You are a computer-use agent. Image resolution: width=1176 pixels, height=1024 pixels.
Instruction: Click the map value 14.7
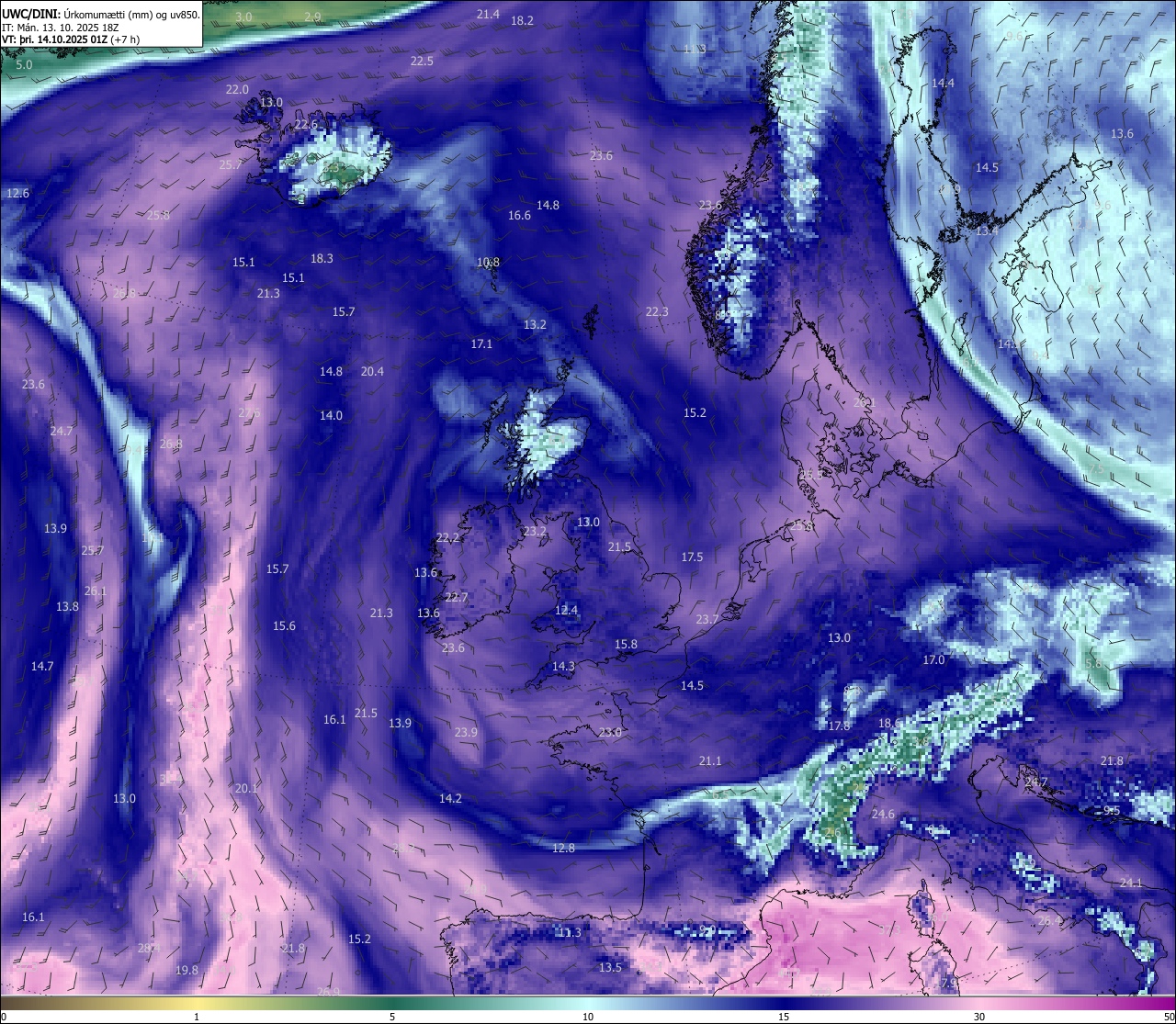42,667
